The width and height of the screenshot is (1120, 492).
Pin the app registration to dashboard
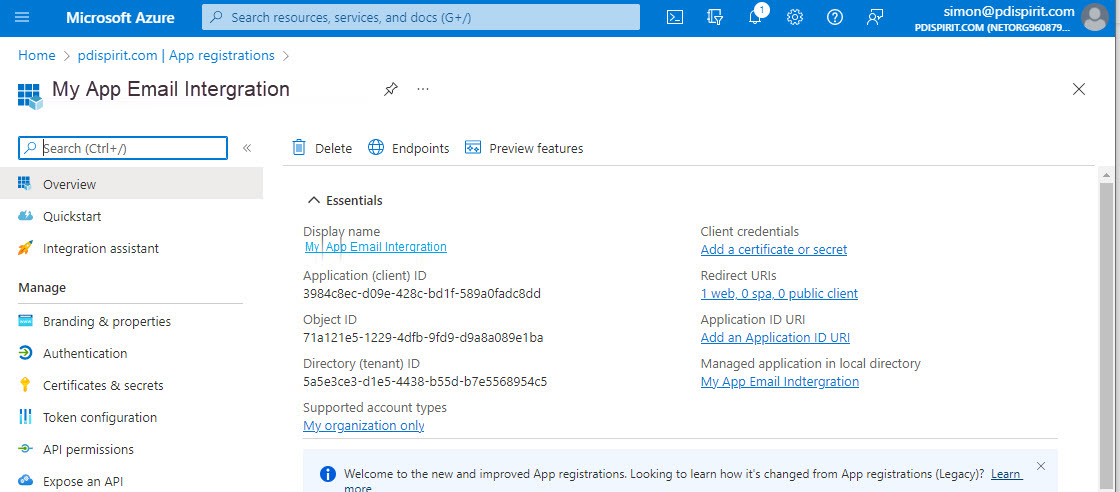click(391, 89)
